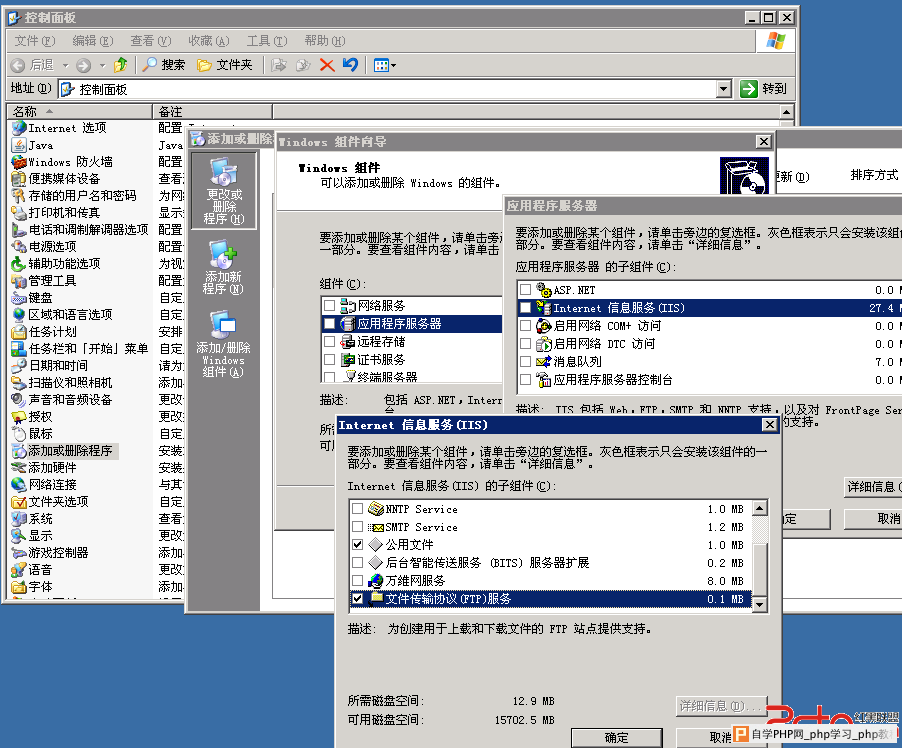
Task: Click the blue Undo arrow toolbar icon
Action: (x=350, y=65)
